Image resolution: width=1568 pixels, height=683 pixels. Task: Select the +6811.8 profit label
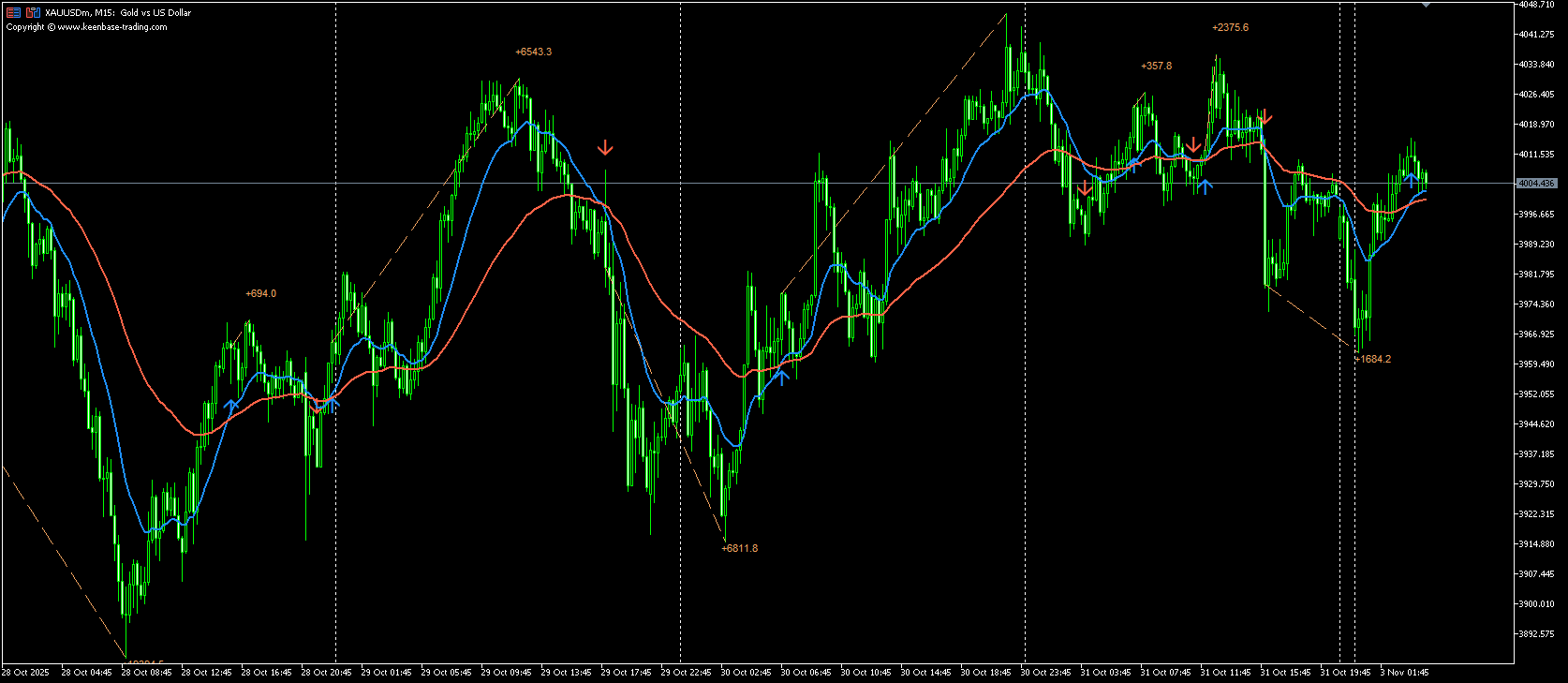coord(740,548)
